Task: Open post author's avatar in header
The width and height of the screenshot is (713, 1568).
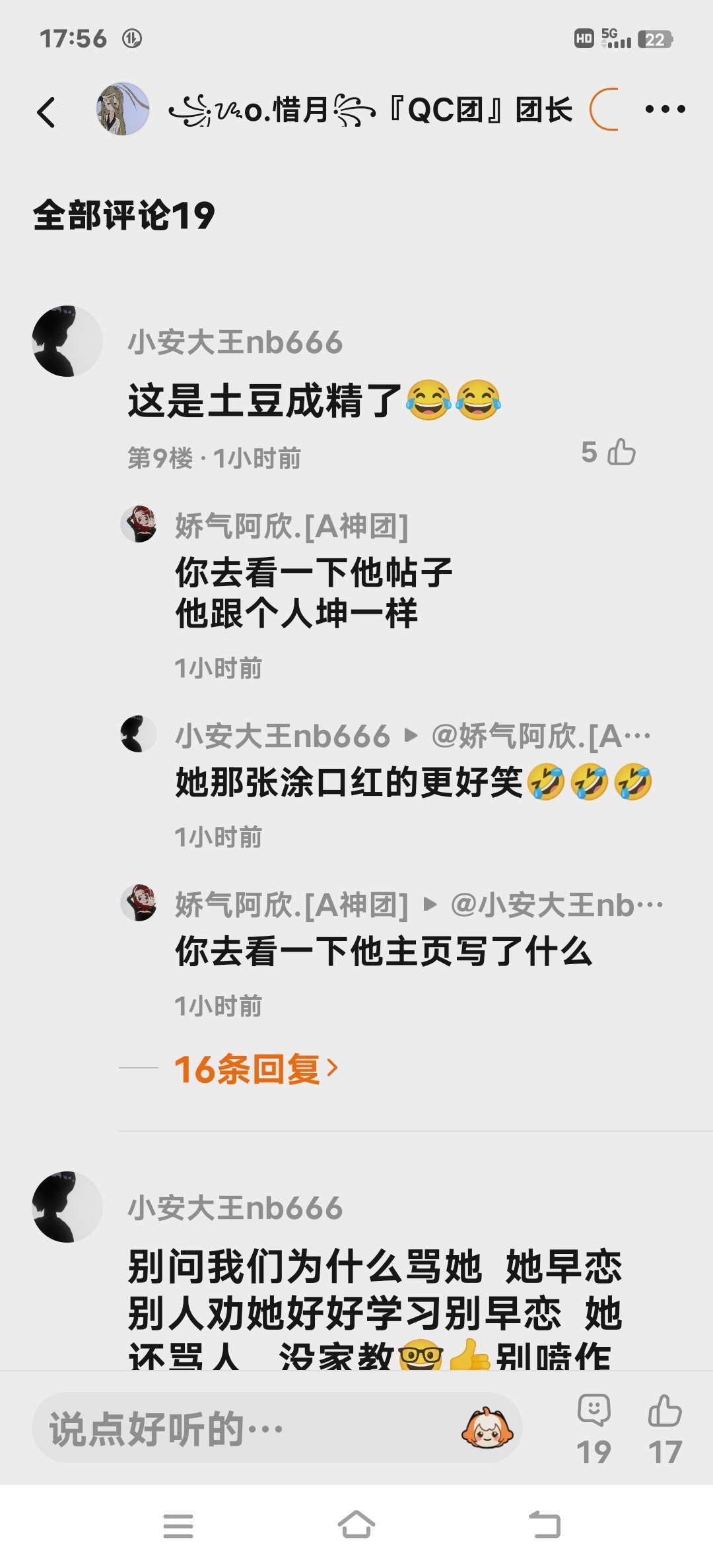Action: (x=123, y=110)
